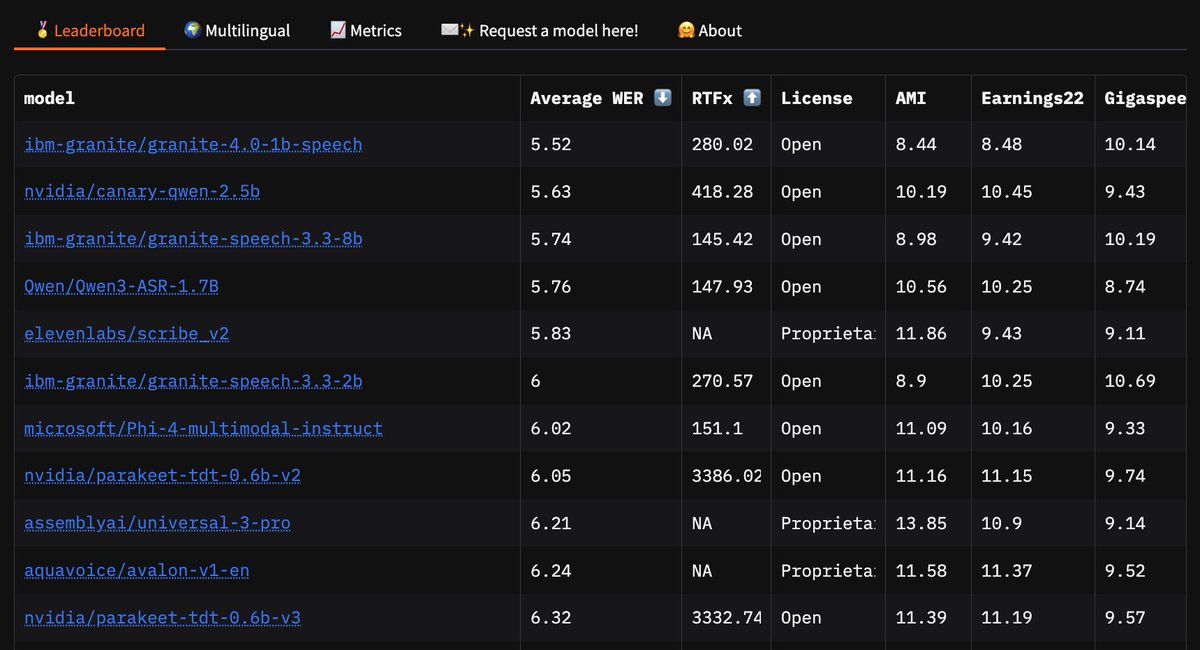The width and height of the screenshot is (1200, 650).
Task: Select RTFx value 280.02
Action: coord(722,145)
